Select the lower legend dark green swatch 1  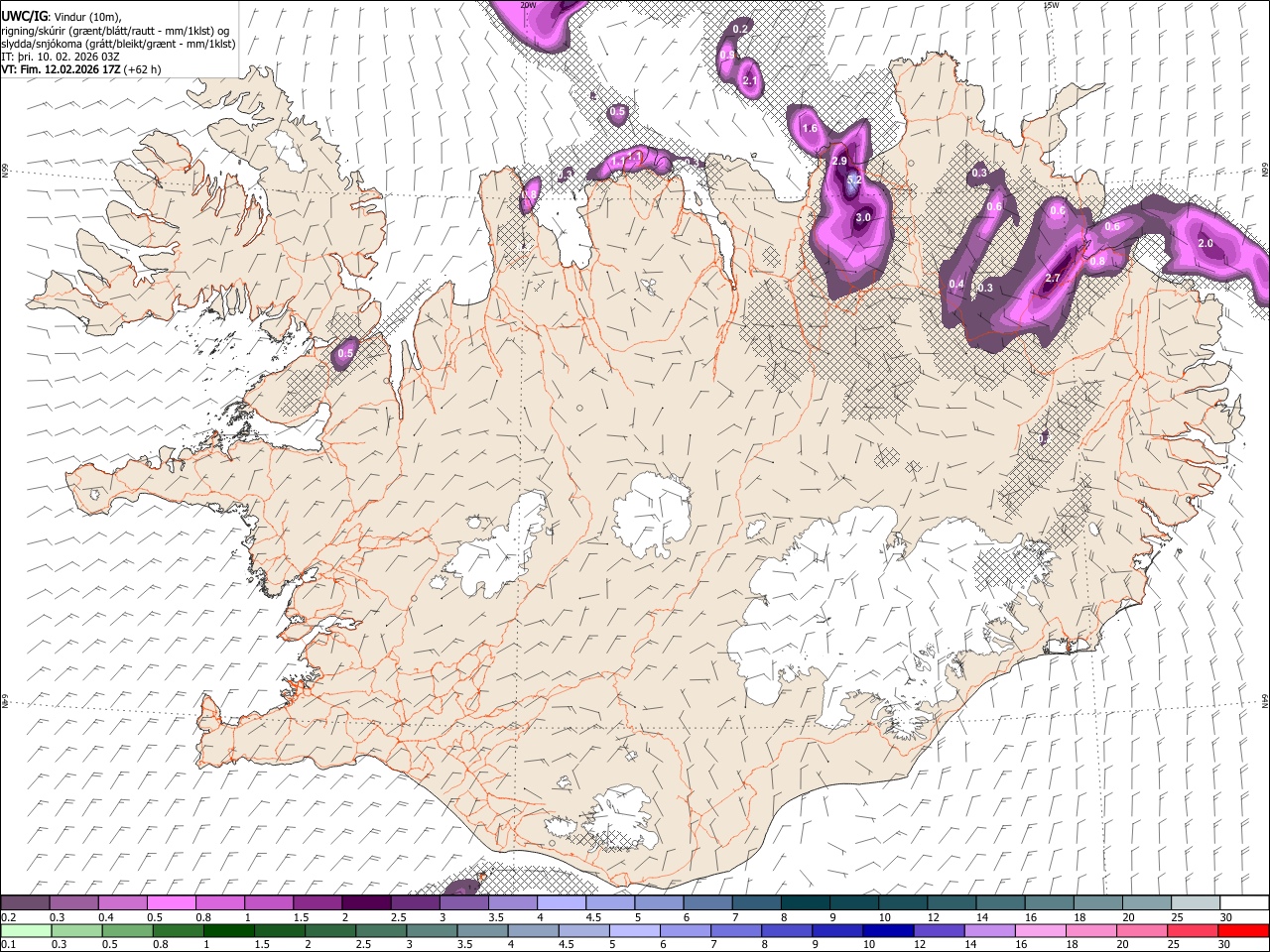click(230, 930)
